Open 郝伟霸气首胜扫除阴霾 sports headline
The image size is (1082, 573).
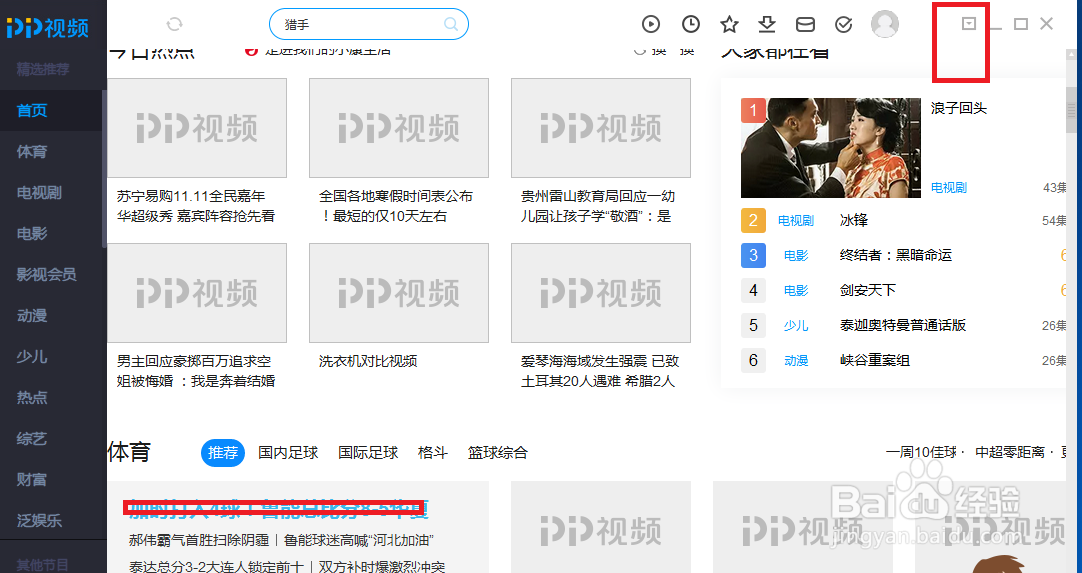tap(281, 540)
